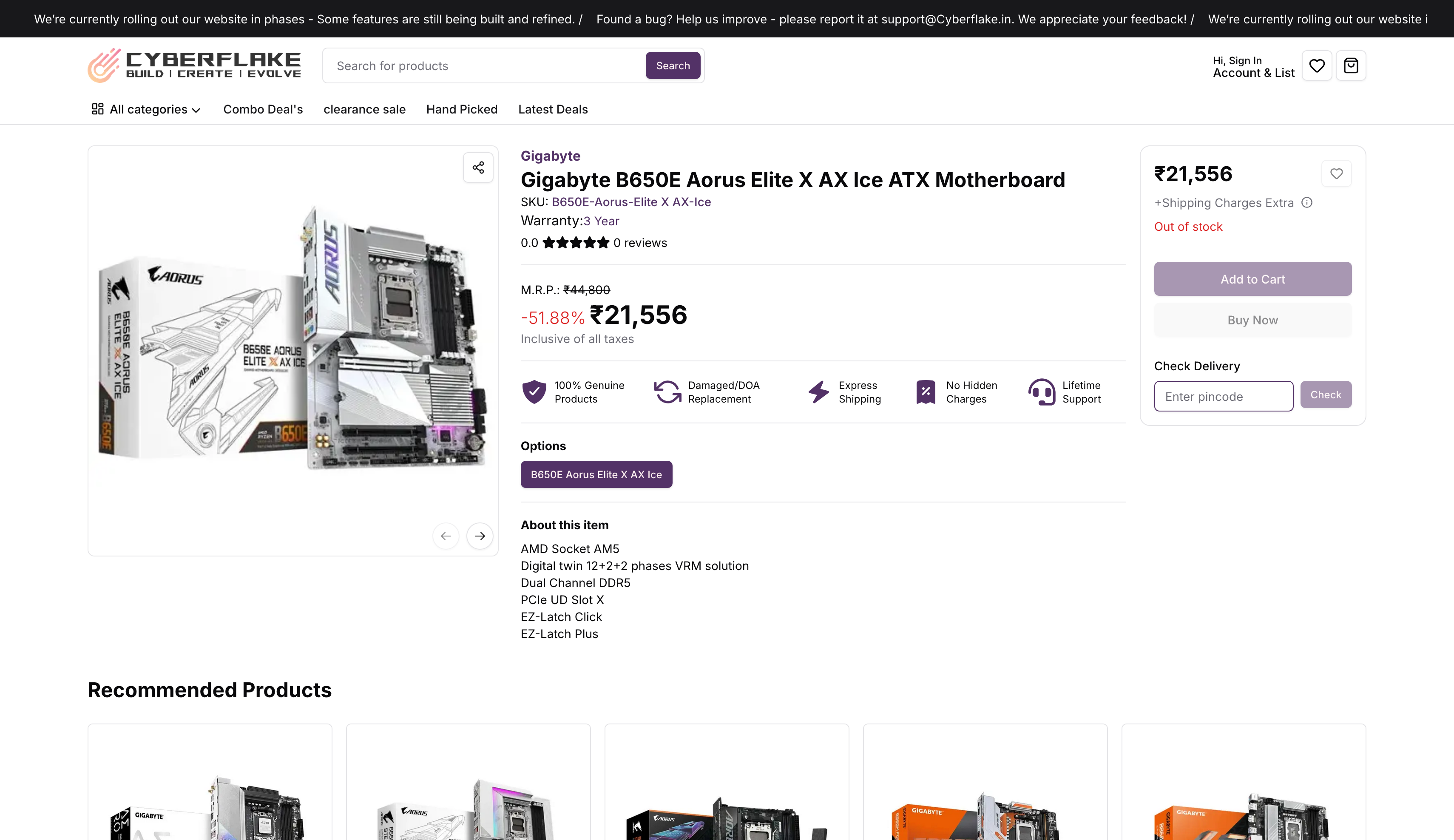This screenshot has width=1454, height=840.
Task: Click the Gigabyte brand link
Action: [550, 156]
